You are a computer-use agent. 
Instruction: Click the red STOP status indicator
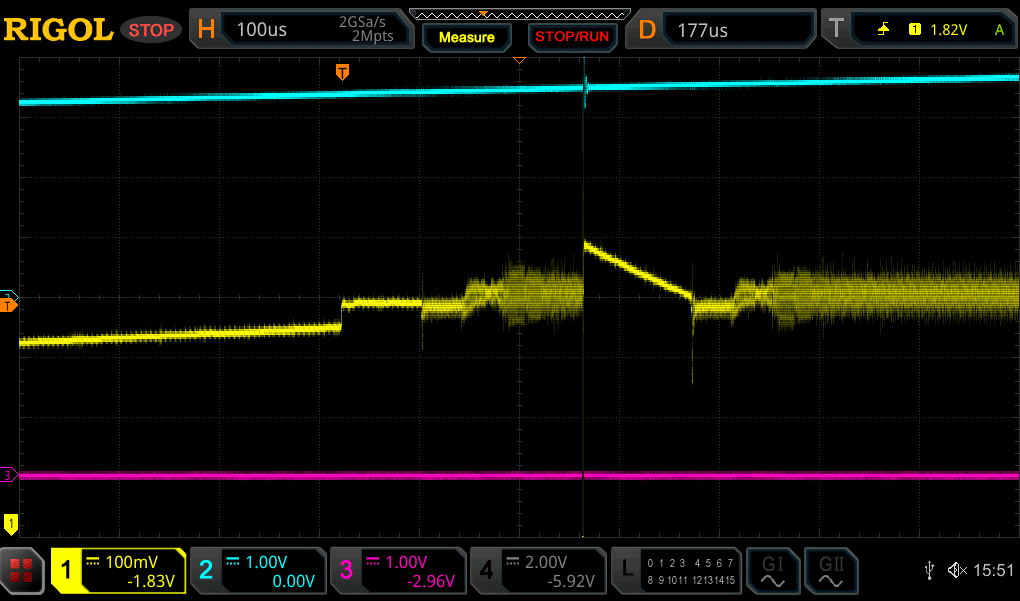151,30
